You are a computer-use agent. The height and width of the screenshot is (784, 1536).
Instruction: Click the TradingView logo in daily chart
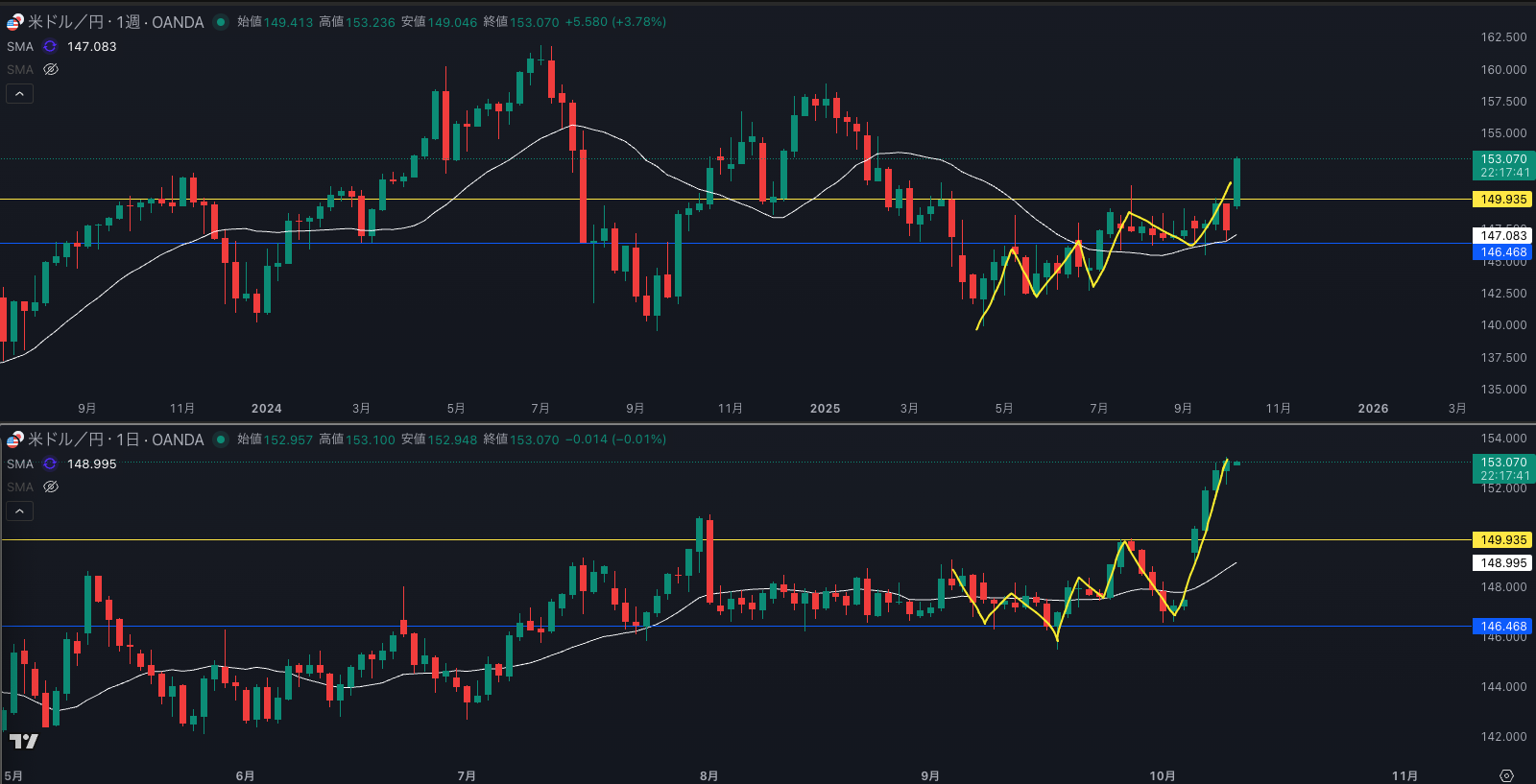(23, 741)
